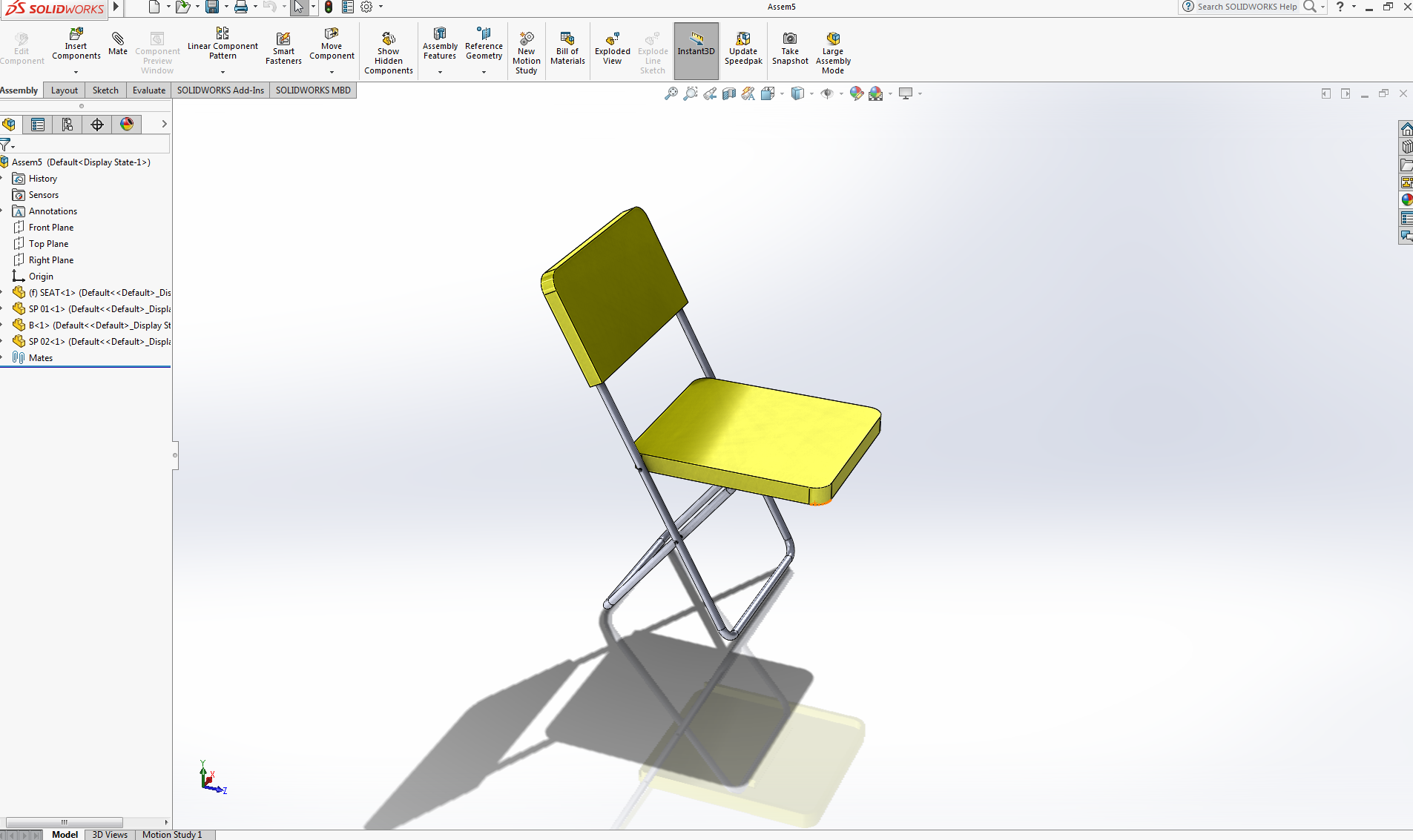Toggle Large Assembly Mode
1413x840 pixels.
click(833, 53)
